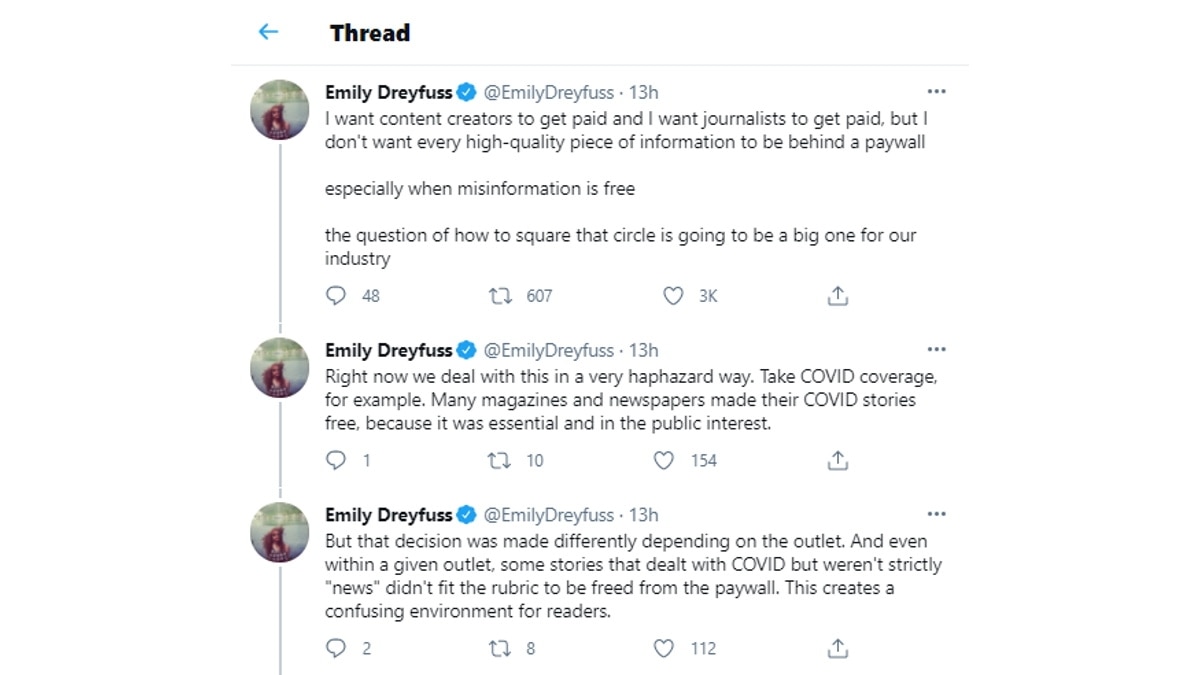Screen dimensions: 1200x675
Task: Expand more options on the second tweet
Action: pos(936,350)
